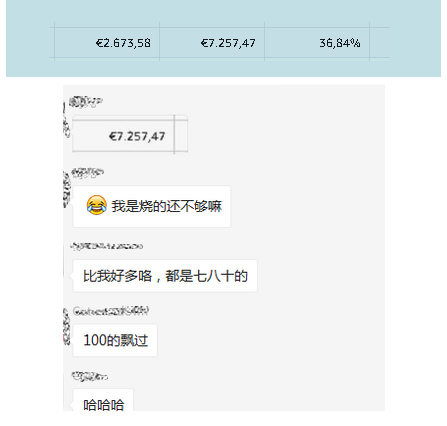
Task: Click the €2.673,58 table cell
Action: [x=107, y=43]
